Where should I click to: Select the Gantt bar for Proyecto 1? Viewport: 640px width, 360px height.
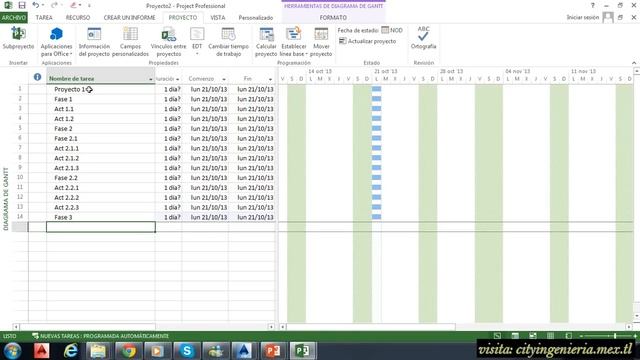(376, 89)
